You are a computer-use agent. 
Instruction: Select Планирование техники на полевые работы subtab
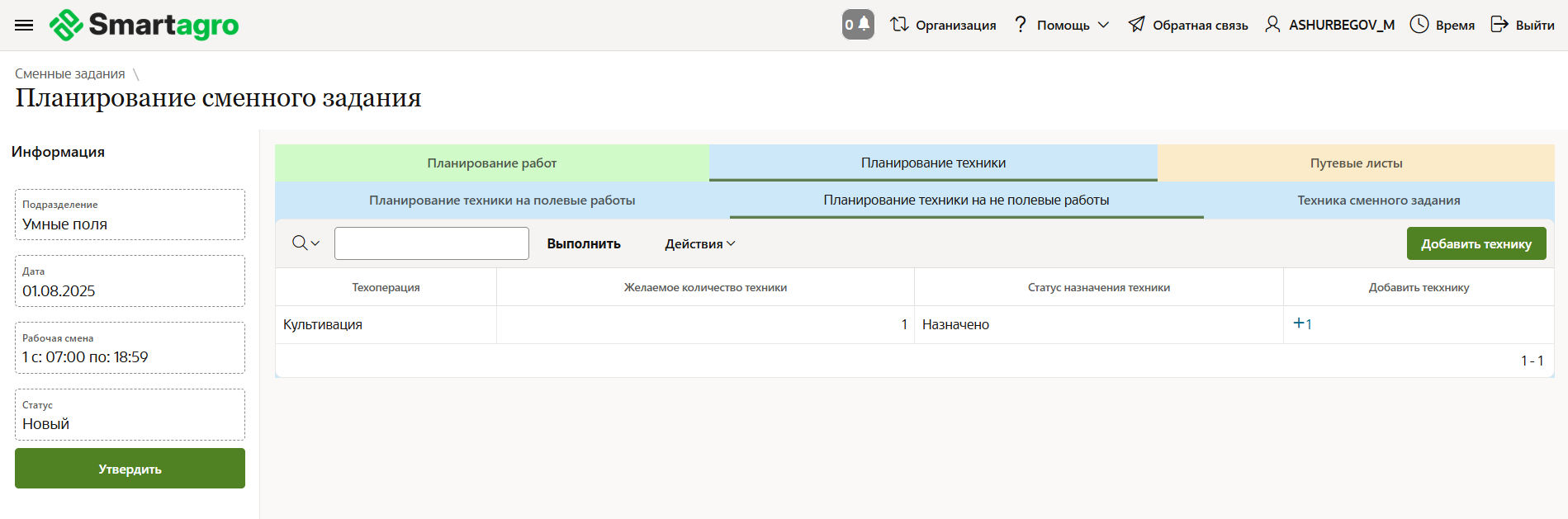pyautogui.click(x=502, y=201)
